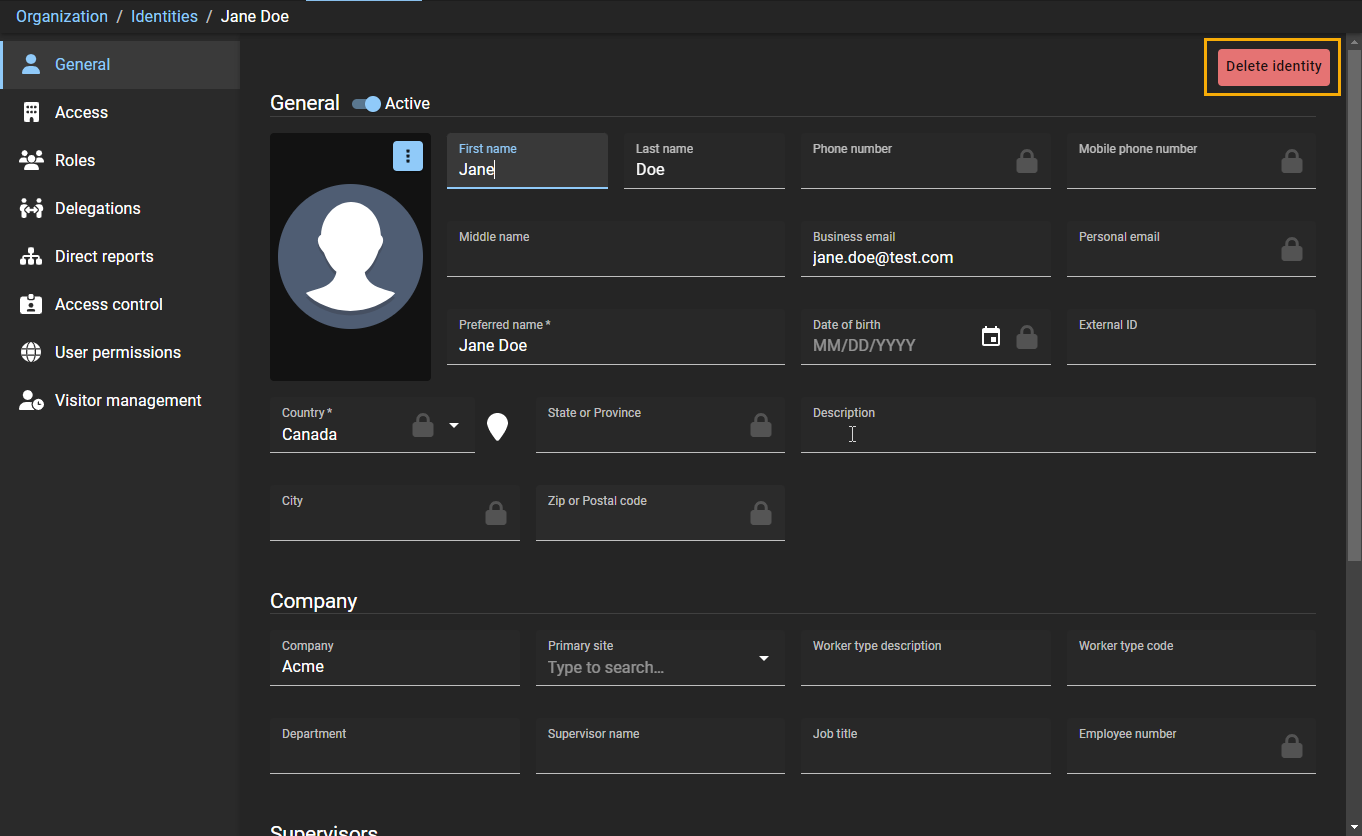1362x836 pixels.
Task: Click the lock icon in Phone number
Action: point(1027,161)
